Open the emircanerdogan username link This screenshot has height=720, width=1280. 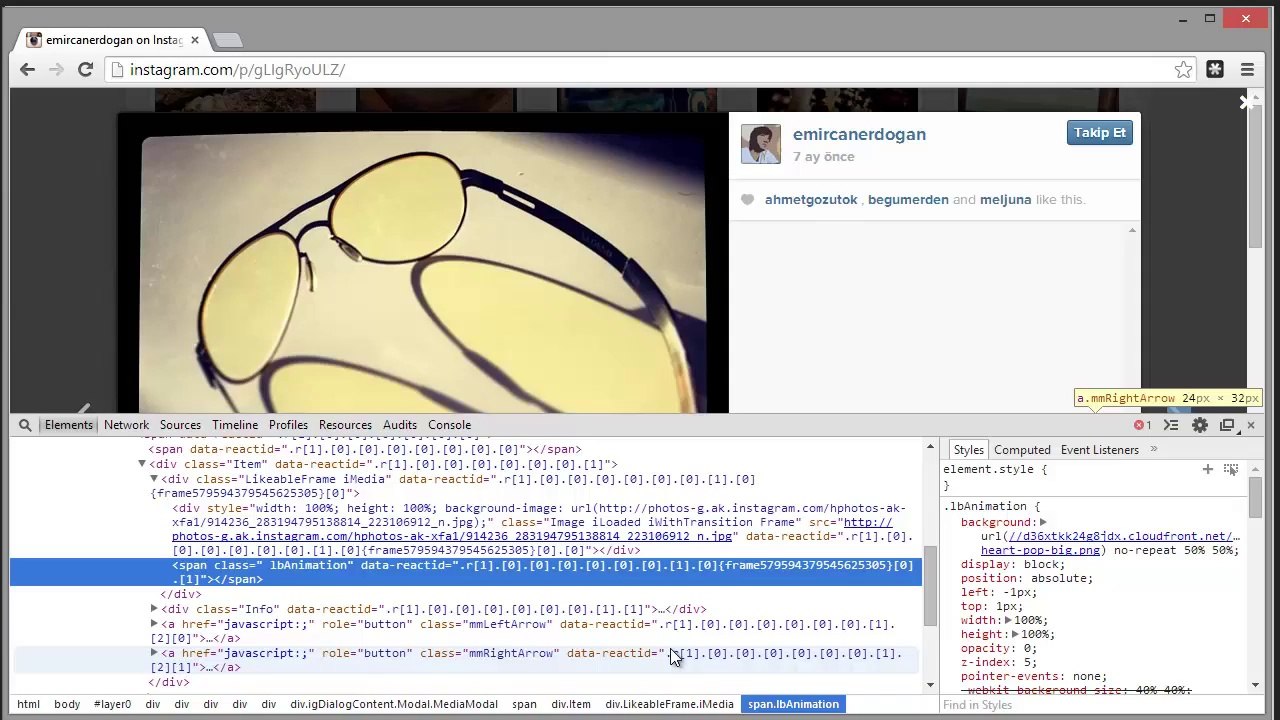(859, 134)
